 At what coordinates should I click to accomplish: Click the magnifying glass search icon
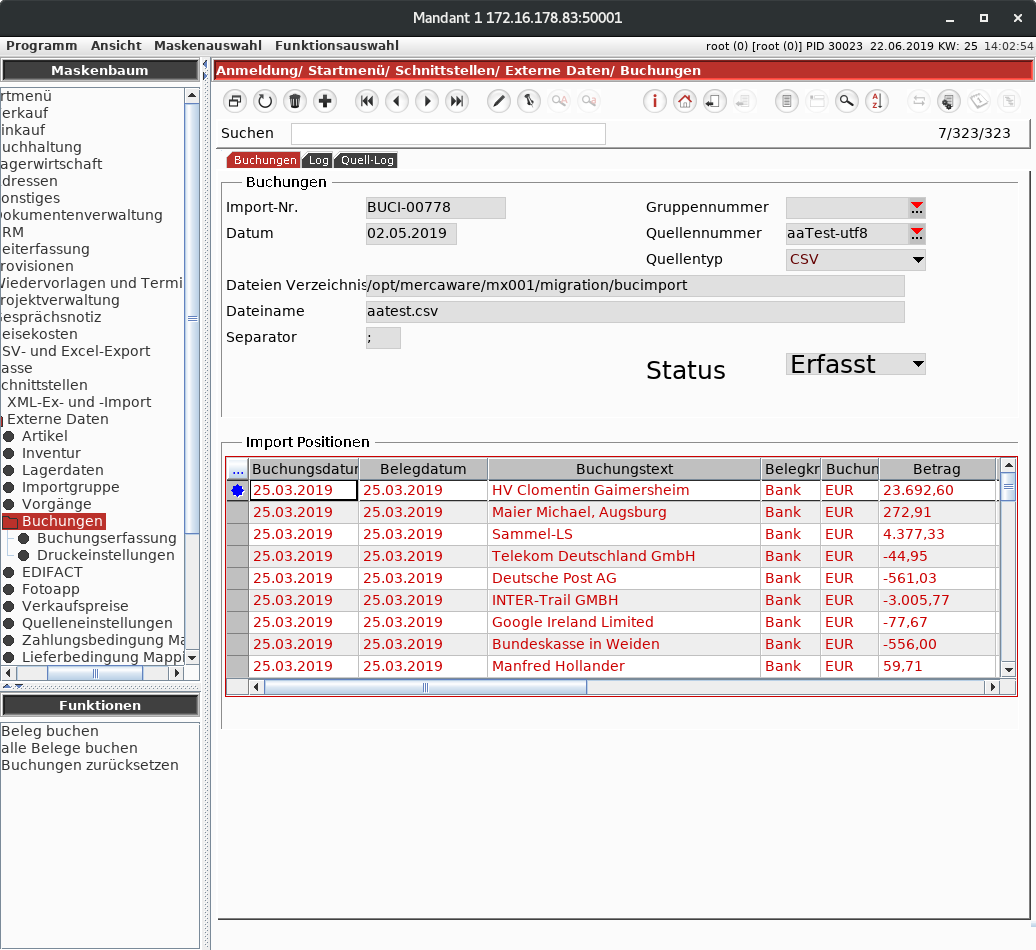846,101
